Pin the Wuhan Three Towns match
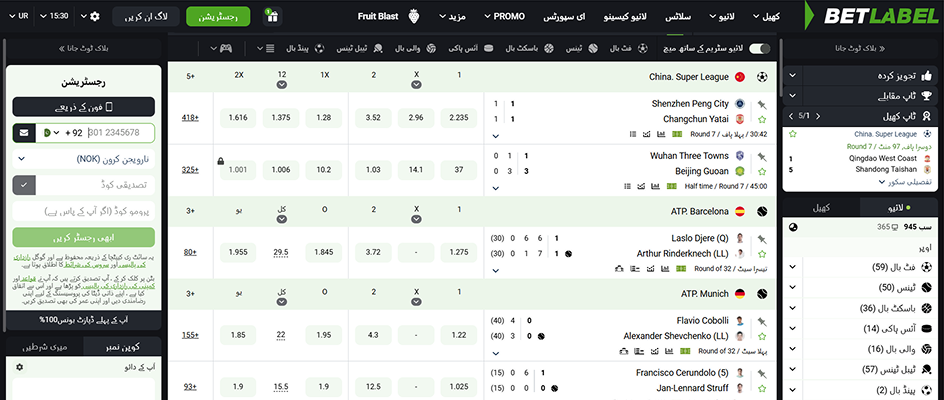Screen dimensions: 944x400 [762, 156]
